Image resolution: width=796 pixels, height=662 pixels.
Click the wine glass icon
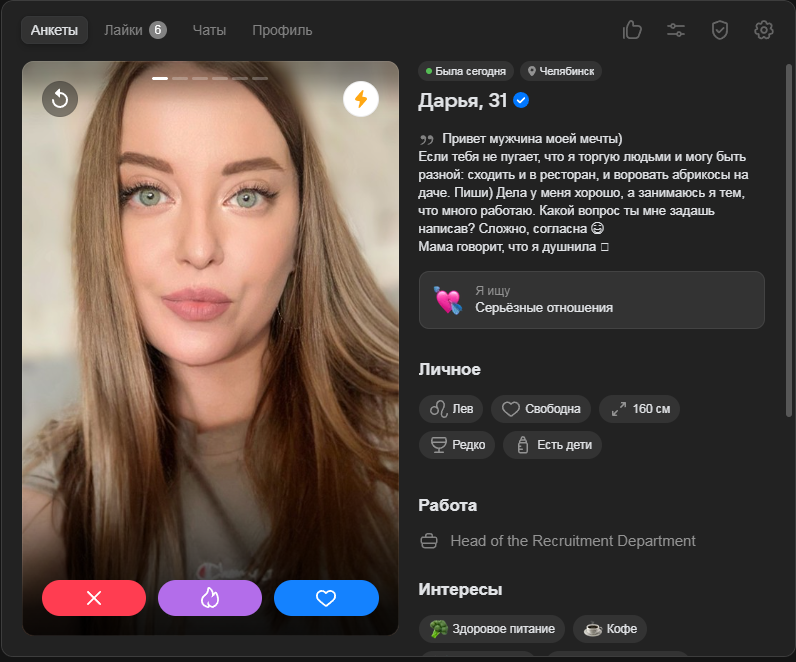pyautogui.click(x=439, y=445)
